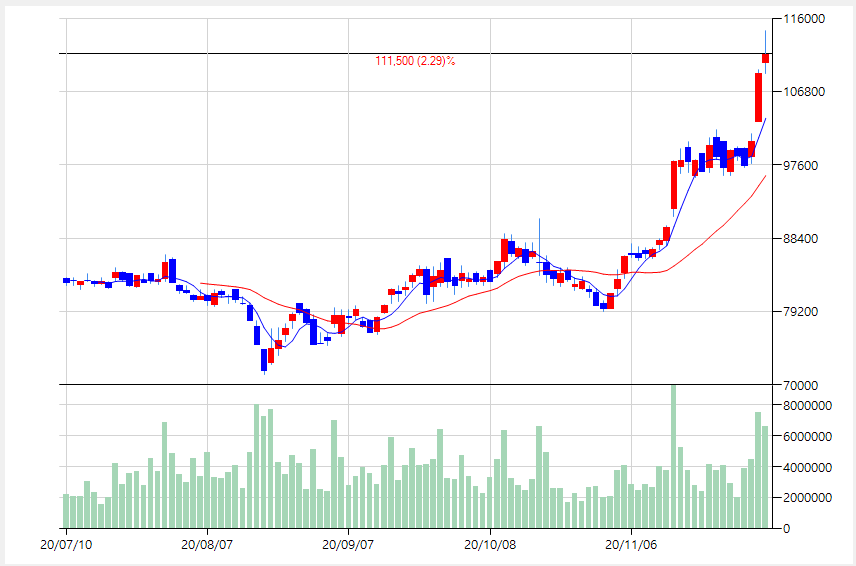Click the 8000000 volume axis label
This screenshot has height=566, width=856.
(x=808, y=406)
